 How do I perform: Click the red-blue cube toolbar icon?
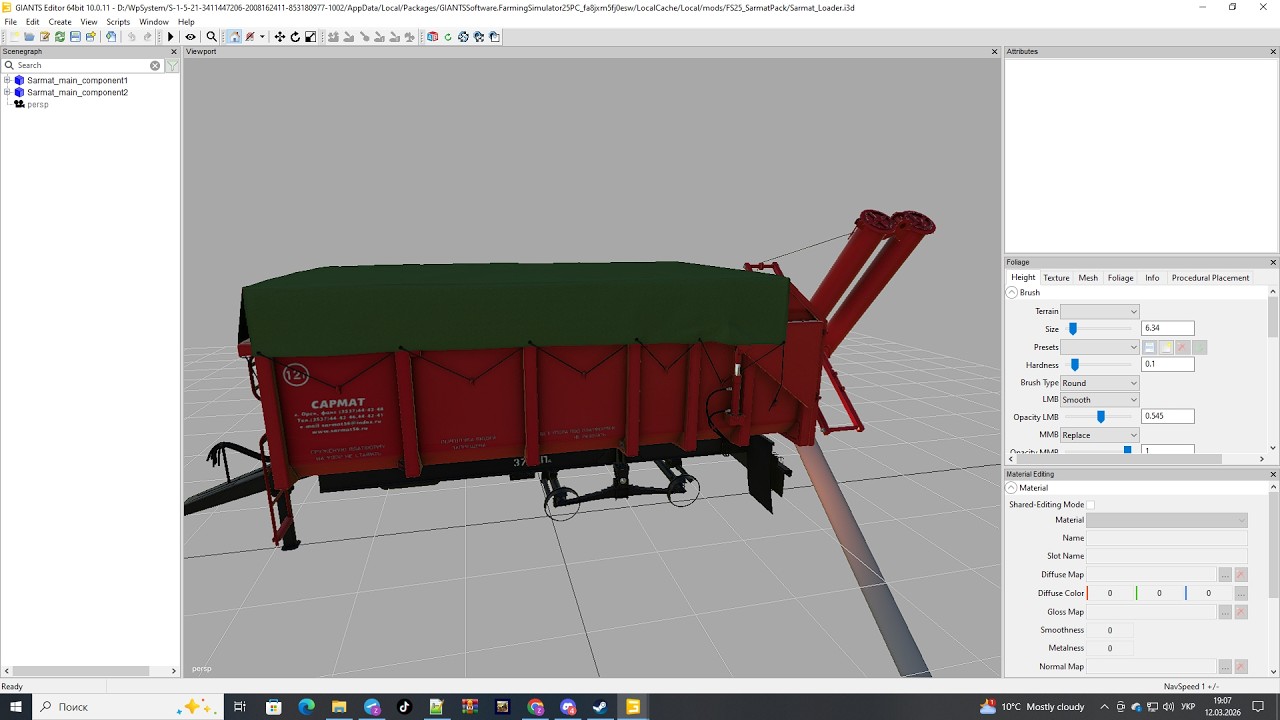(x=432, y=37)
